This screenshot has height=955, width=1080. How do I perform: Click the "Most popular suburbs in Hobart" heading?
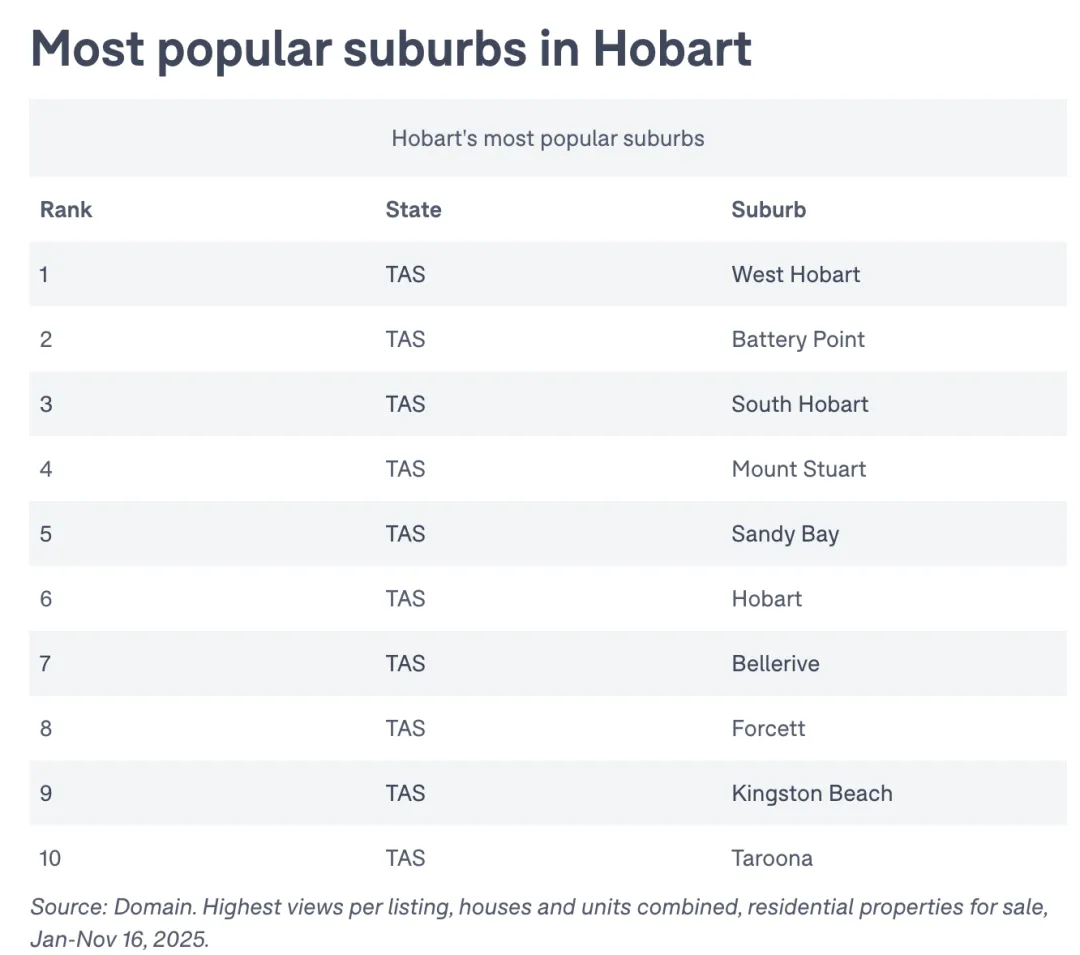(x=391, y=48)
